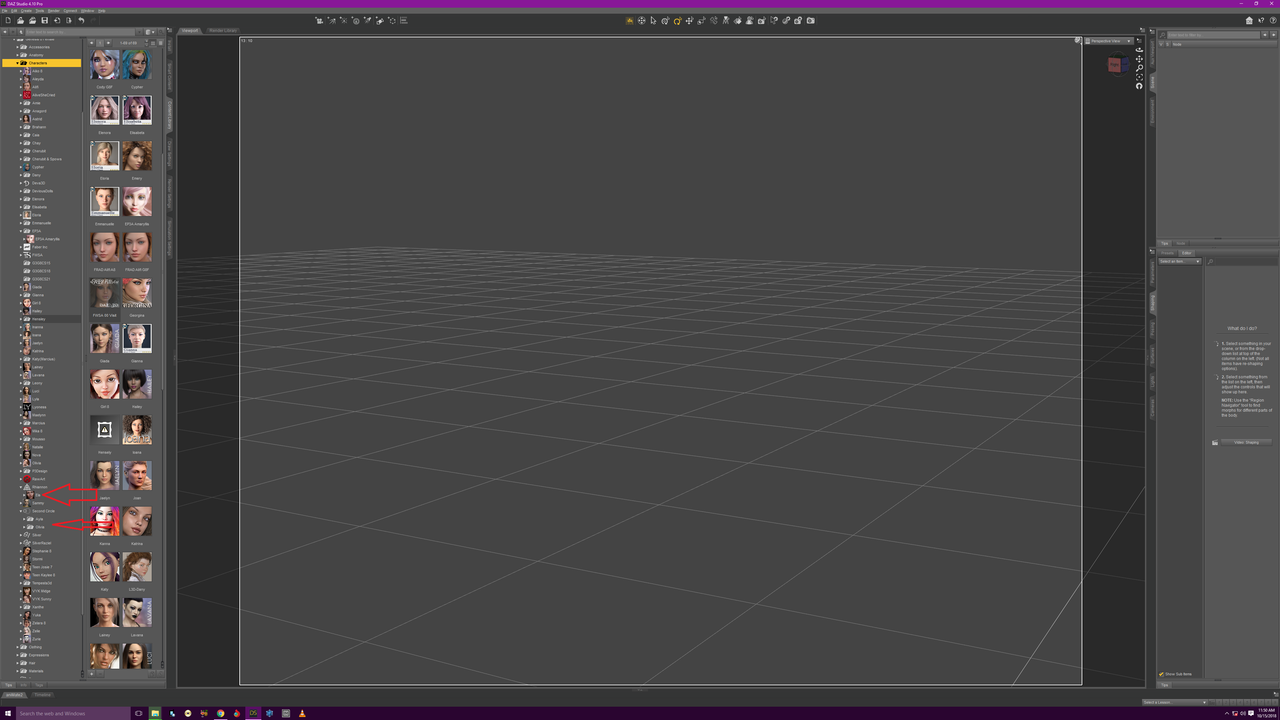The image size is (1280, 720).
Task: Open VLC media player from taskbar
Action: point(302,713)
